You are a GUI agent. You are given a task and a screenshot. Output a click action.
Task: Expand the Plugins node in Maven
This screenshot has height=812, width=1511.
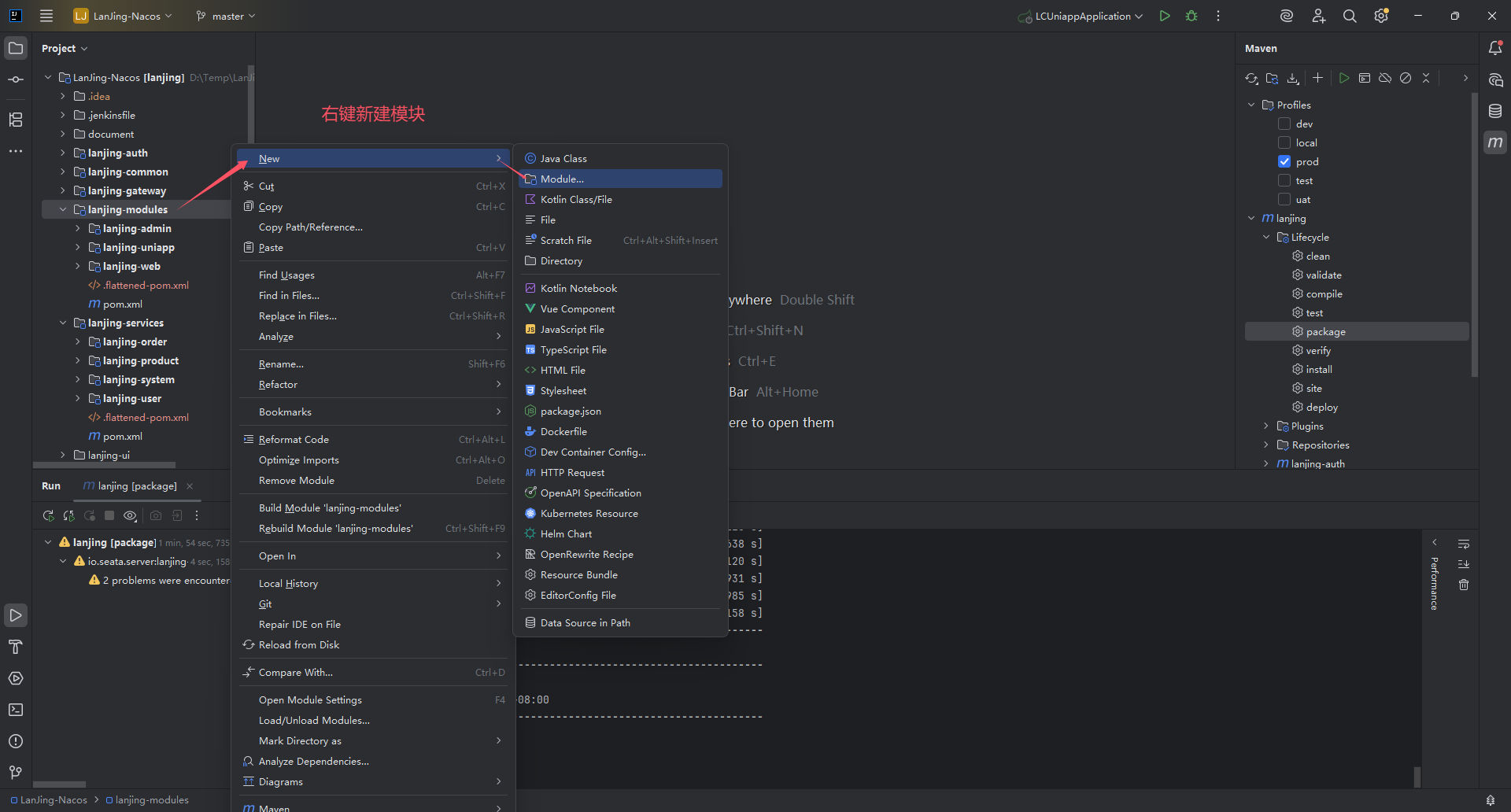(1266, 426)
